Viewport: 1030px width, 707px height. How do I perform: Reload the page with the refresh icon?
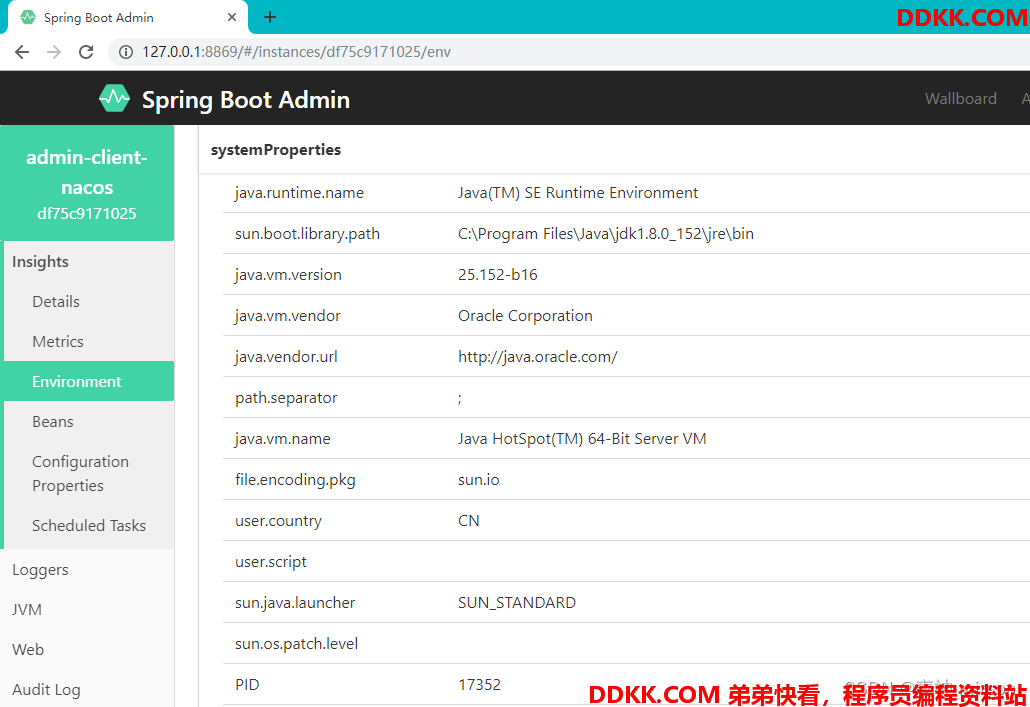[x=86, y=52]
